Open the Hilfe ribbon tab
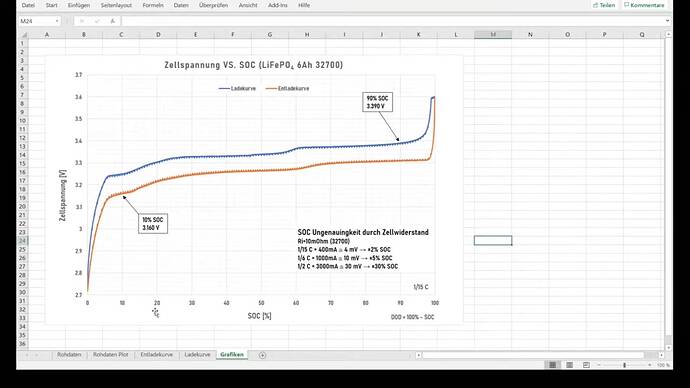Screen dimensions: 690x388 pyautogui.click(x=304, y=5)
